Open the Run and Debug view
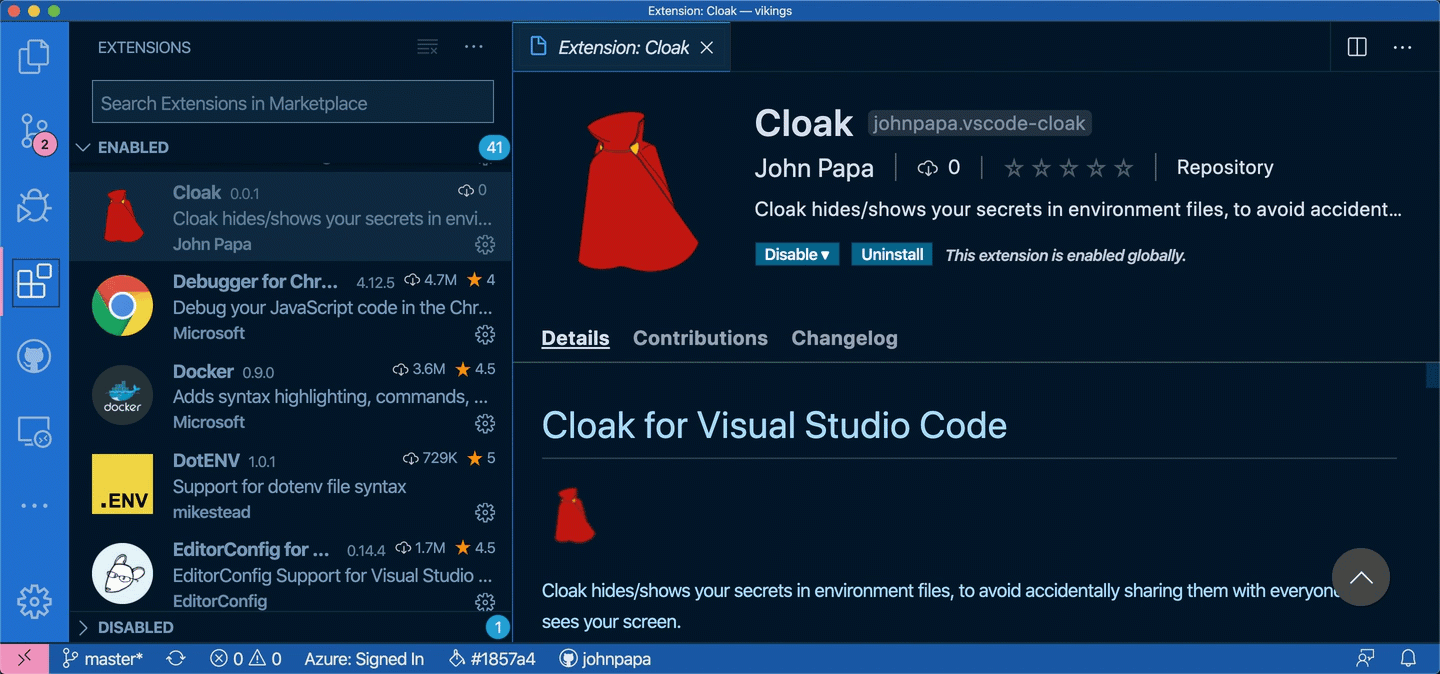The height and width of the screenshot is (674, 1440). [x=34, y=207]
